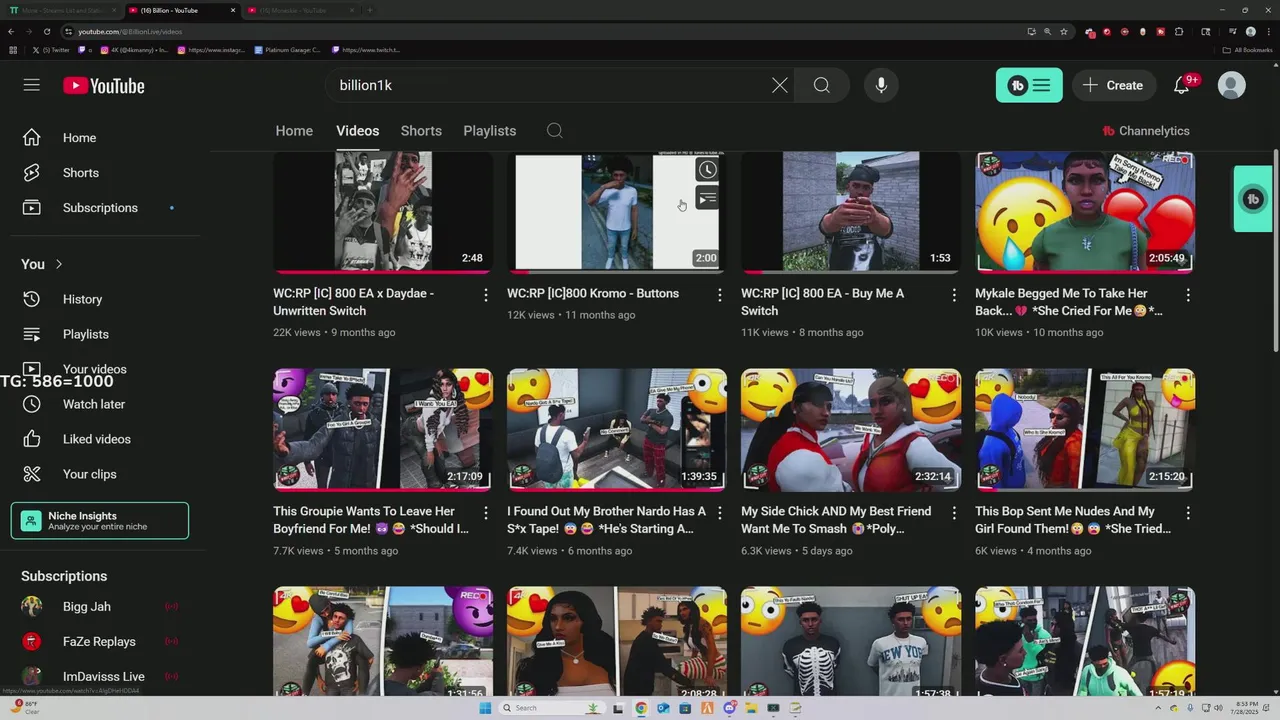The width and height of the screenshot is (1280, 720).
Task: Click Add to queue on Kromo Buttons thumbnail
Action: (707, 199)
